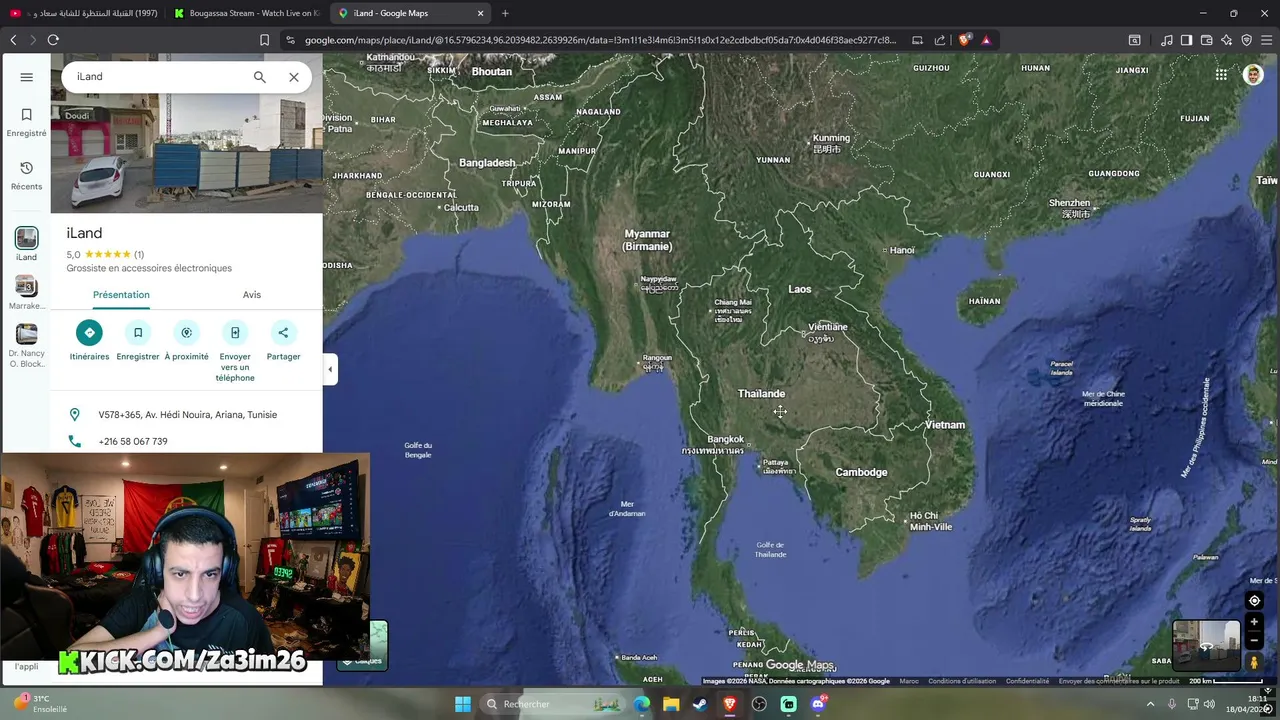Viewport: 1280px width, 720px height.
Task: Click the Itinéraires directions button
Action: (x=89, y=340)
